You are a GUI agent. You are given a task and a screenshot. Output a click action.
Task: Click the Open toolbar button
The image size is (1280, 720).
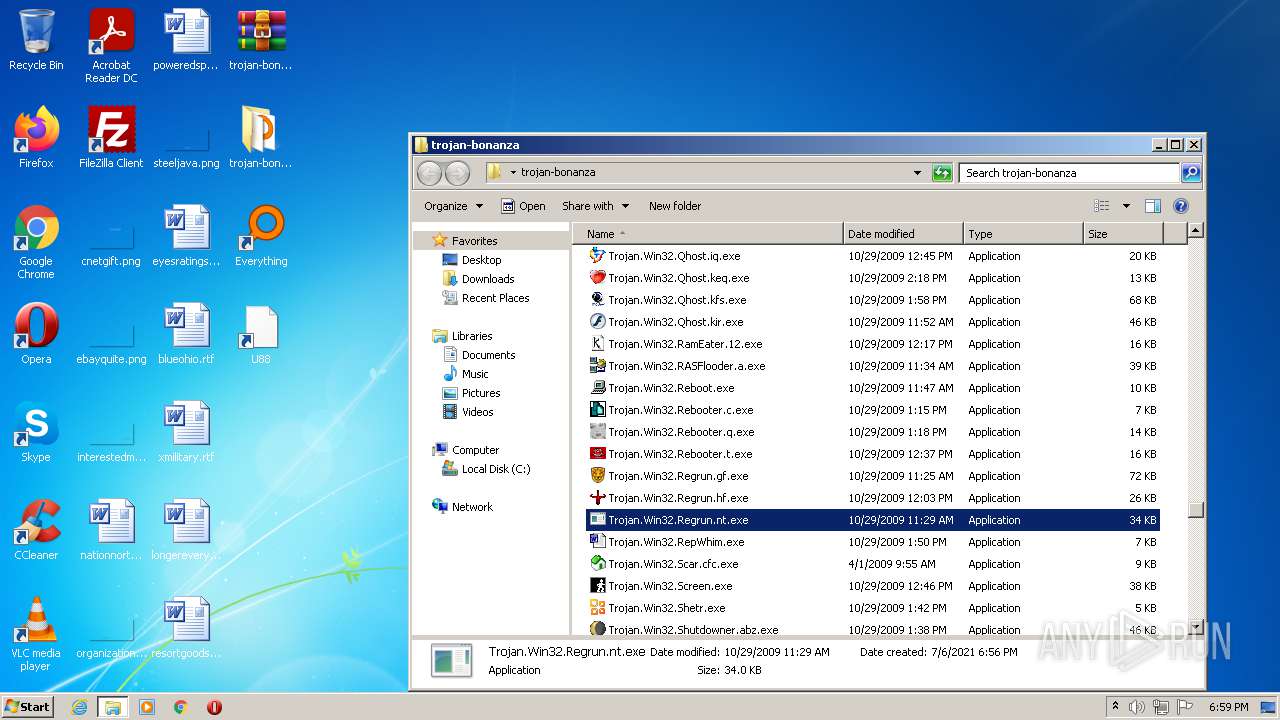pyautogui.click(x=523, y=206)
